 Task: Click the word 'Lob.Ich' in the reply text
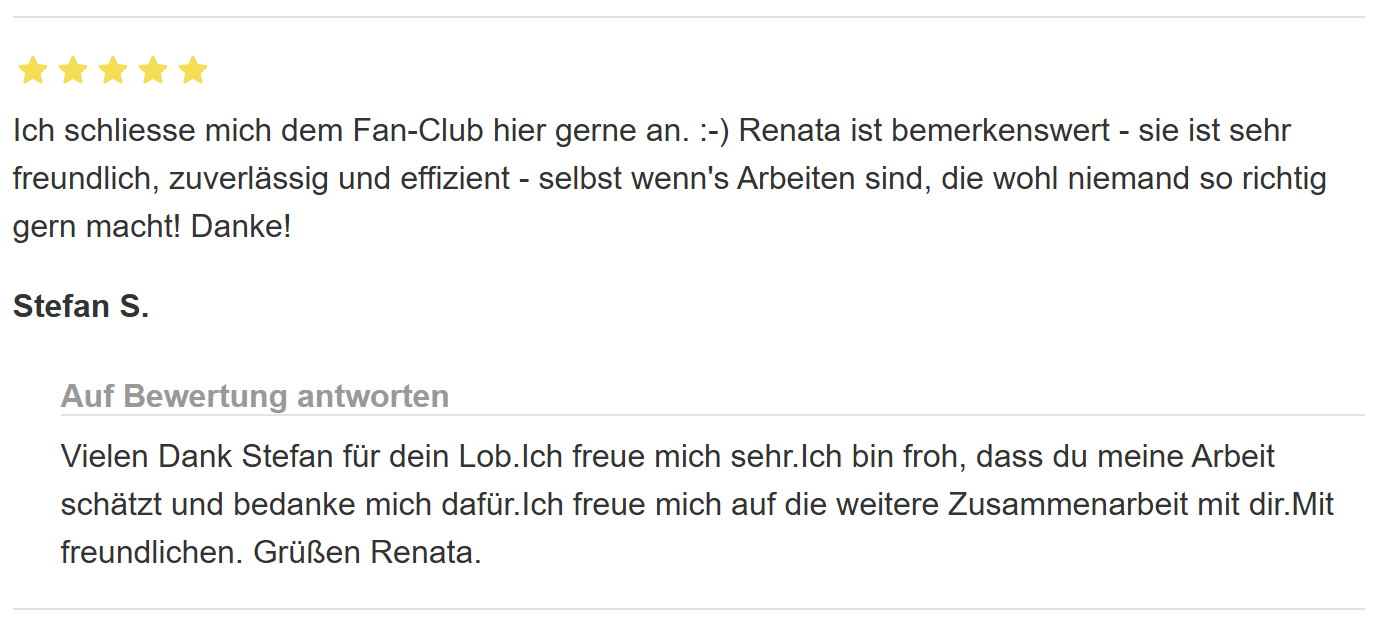pyautogui.click(x=514, y=457)
